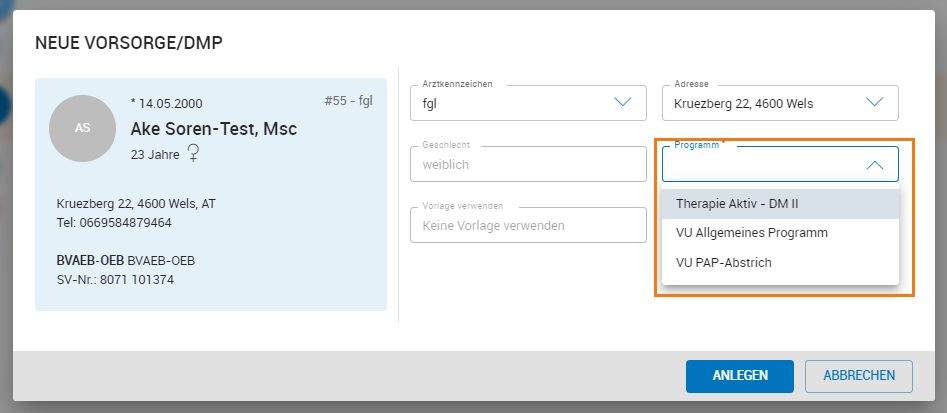Click the NEUE VORSORGE/DMP dialog title
947x413 pixels.
[129, 43]
